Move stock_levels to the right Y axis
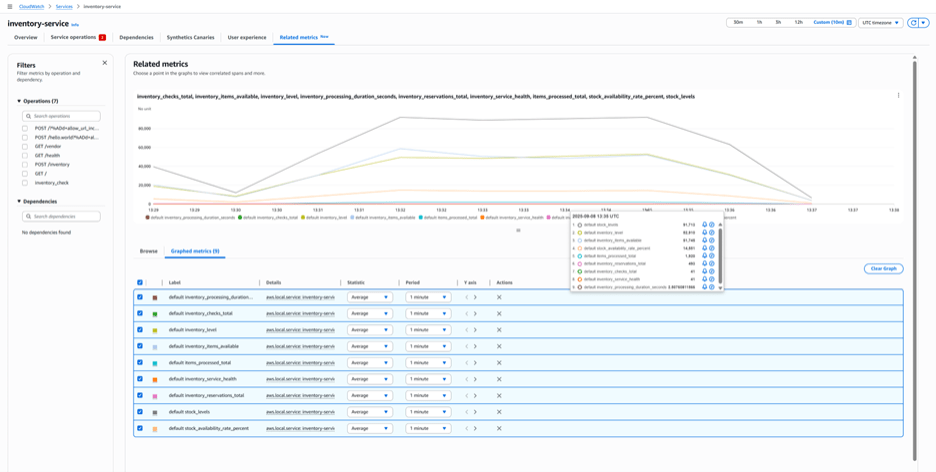 475,412
